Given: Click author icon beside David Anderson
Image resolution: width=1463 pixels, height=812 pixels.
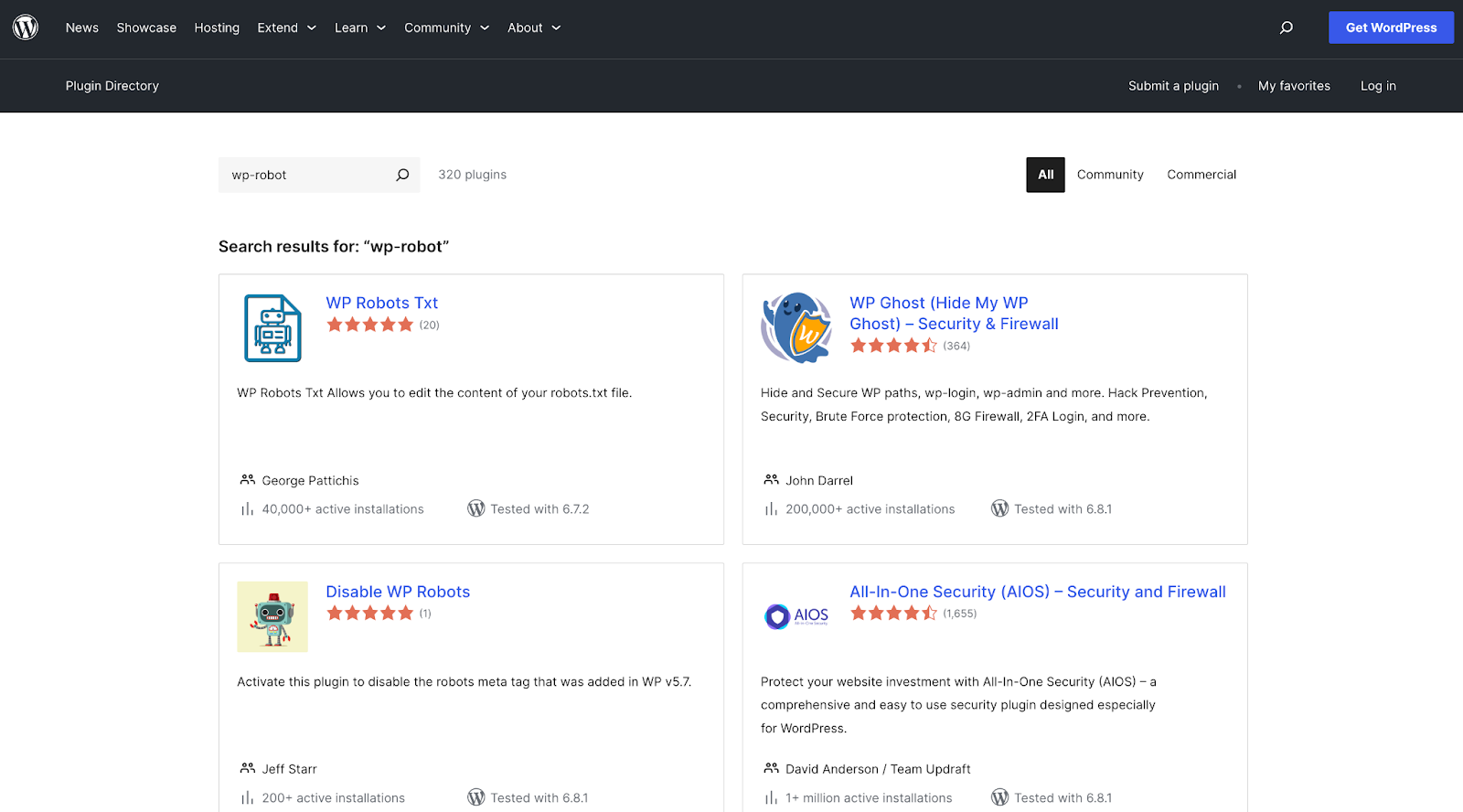Looking at the screenshot, I should click(x=772, y=769).
